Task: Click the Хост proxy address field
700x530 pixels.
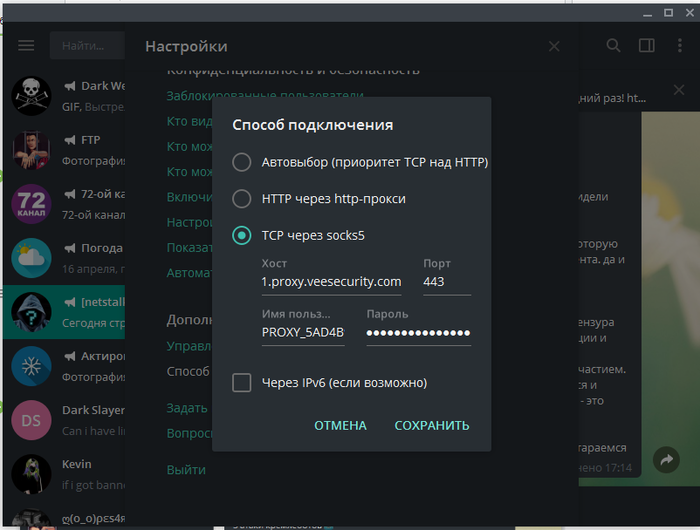Action: click(331, 282)
